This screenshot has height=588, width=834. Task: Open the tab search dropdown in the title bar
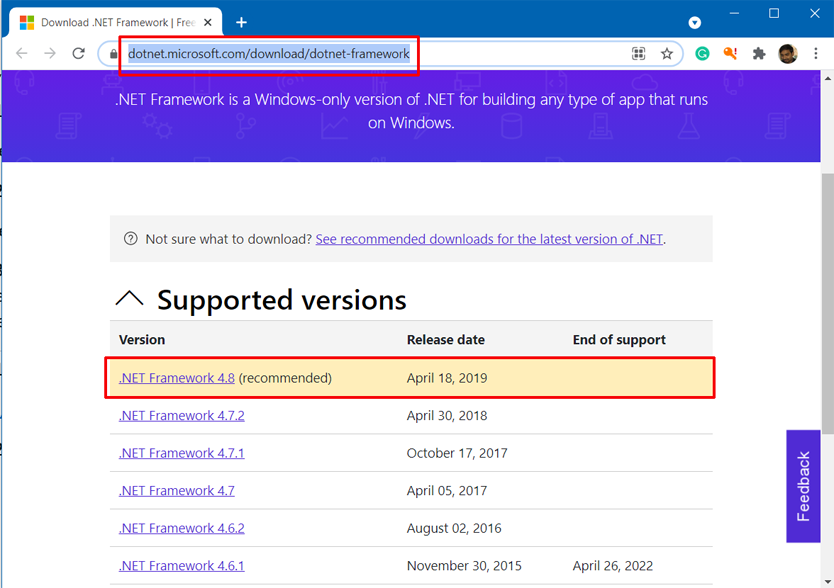[x=695, y=22]
